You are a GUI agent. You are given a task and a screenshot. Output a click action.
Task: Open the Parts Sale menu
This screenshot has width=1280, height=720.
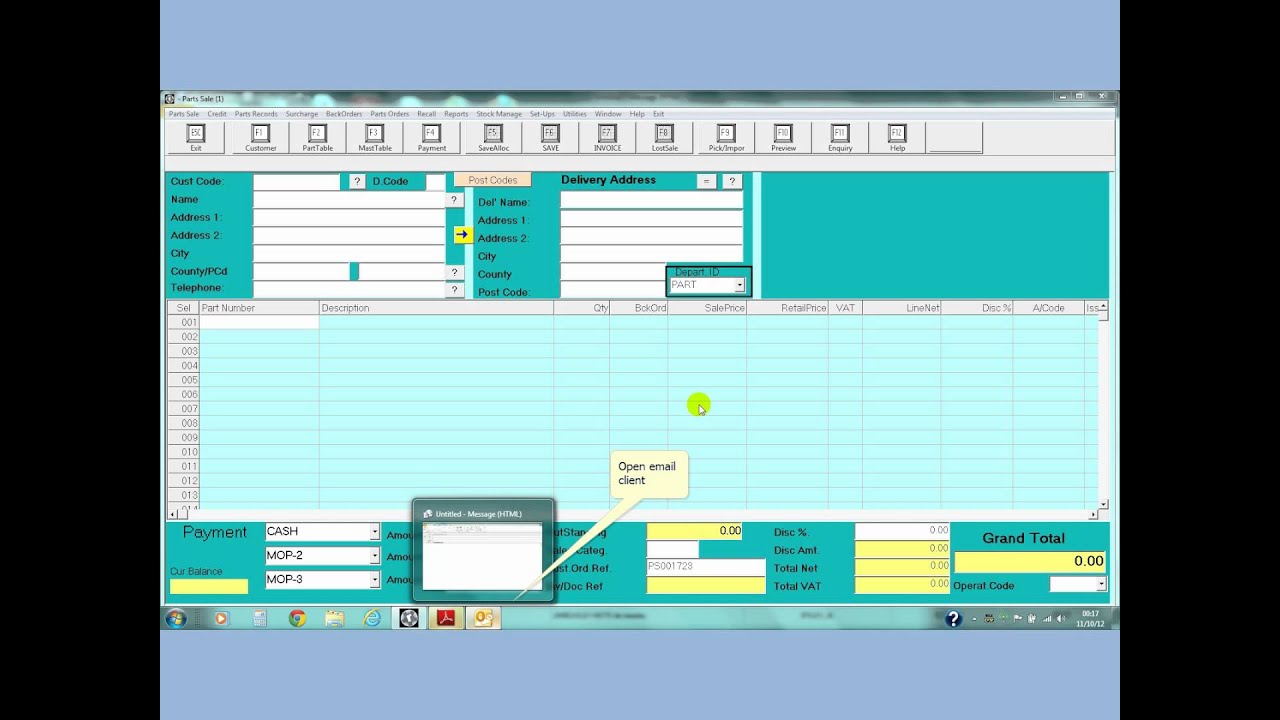tap(184, 114)
